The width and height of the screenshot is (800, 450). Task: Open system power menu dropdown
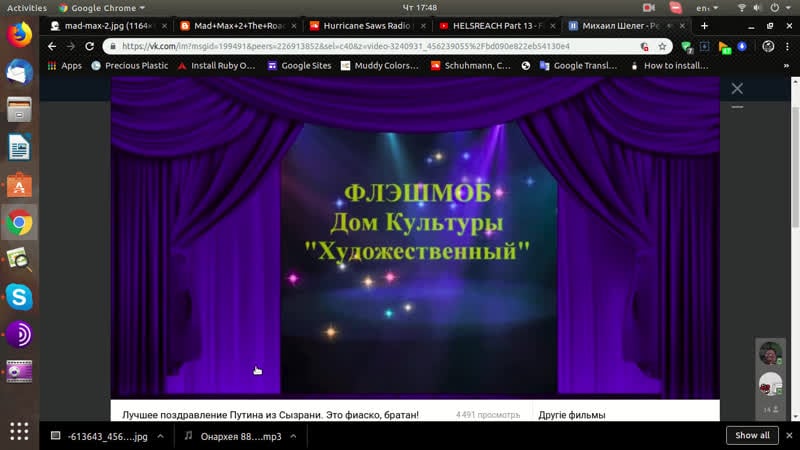tap(781, 8)
